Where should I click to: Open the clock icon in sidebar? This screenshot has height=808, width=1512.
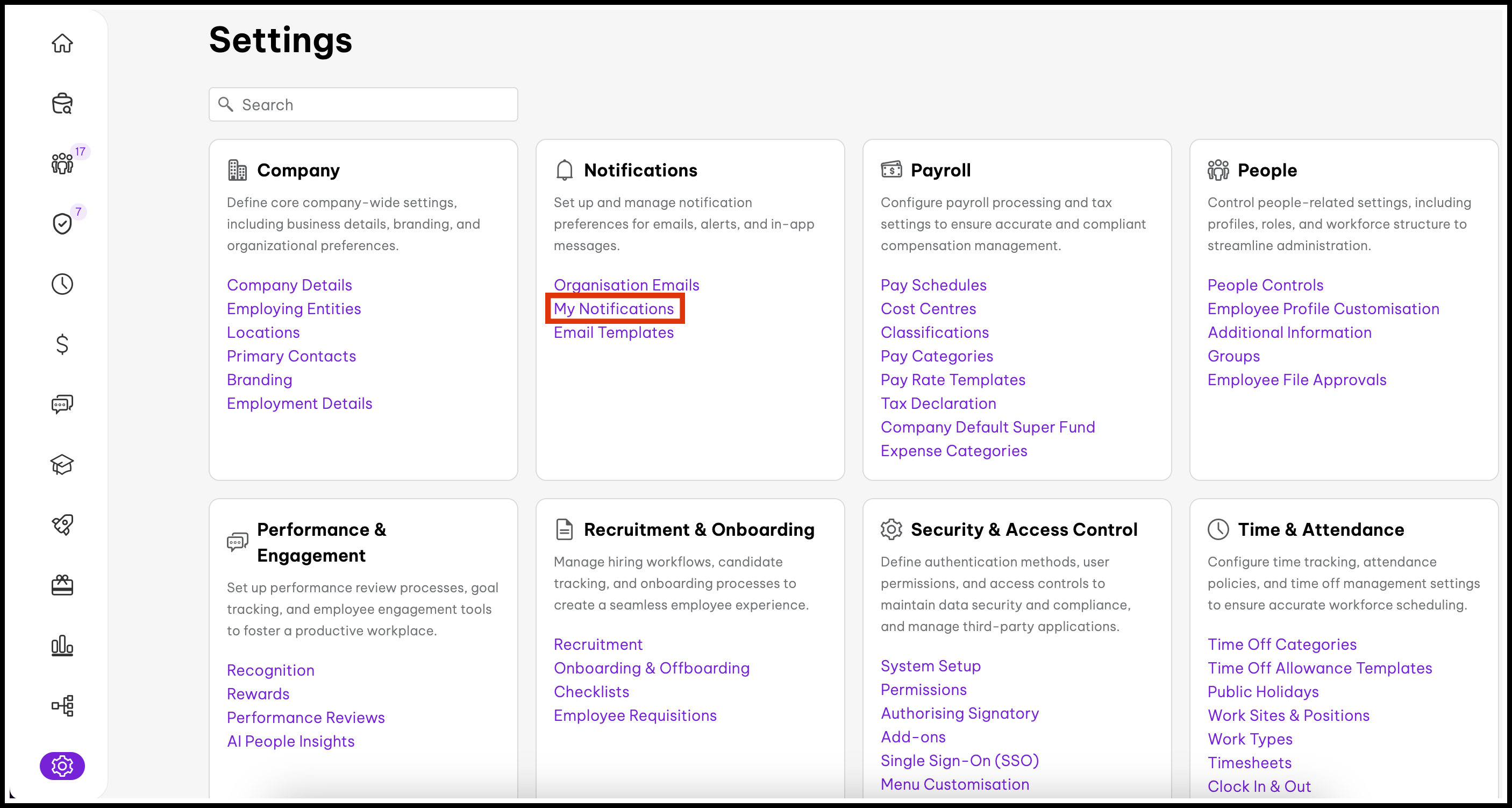(x=62, y=284)
